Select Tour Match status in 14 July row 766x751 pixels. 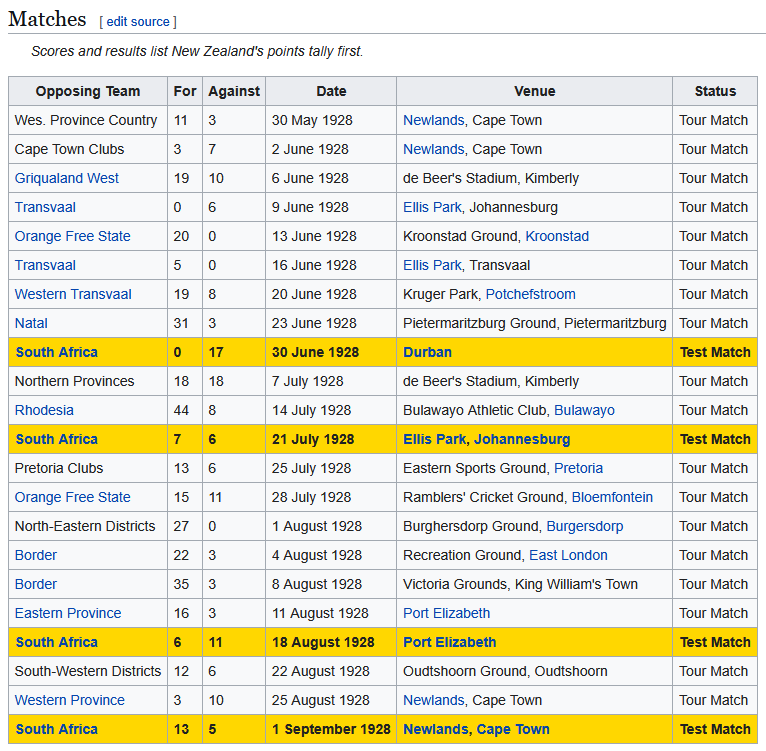[715, 410]
